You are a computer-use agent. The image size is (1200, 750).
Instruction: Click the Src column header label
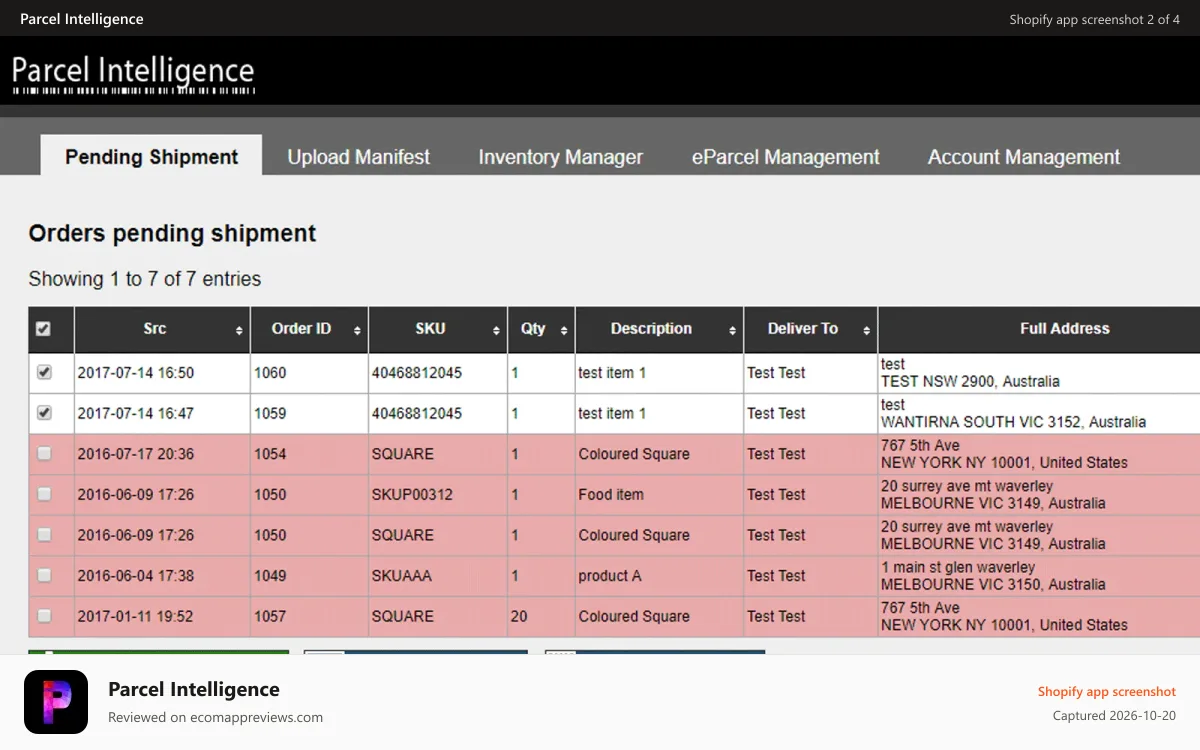[154, 328]
